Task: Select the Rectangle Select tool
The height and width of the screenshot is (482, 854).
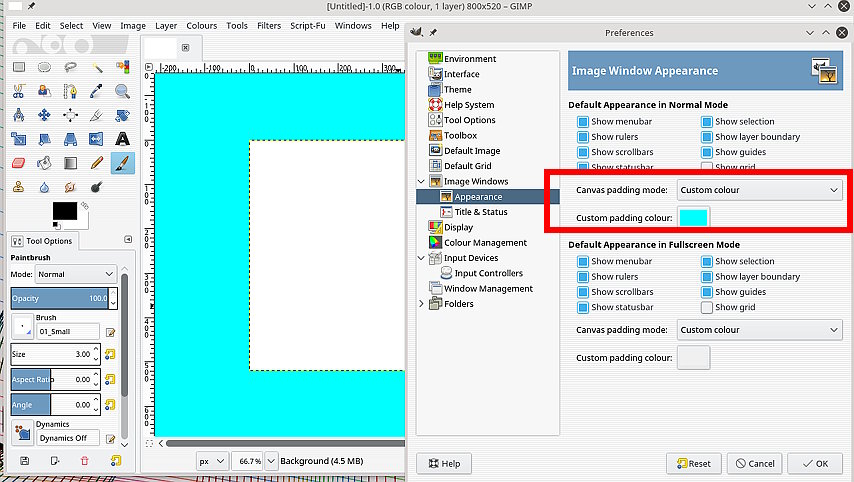Action: (19, 67)
